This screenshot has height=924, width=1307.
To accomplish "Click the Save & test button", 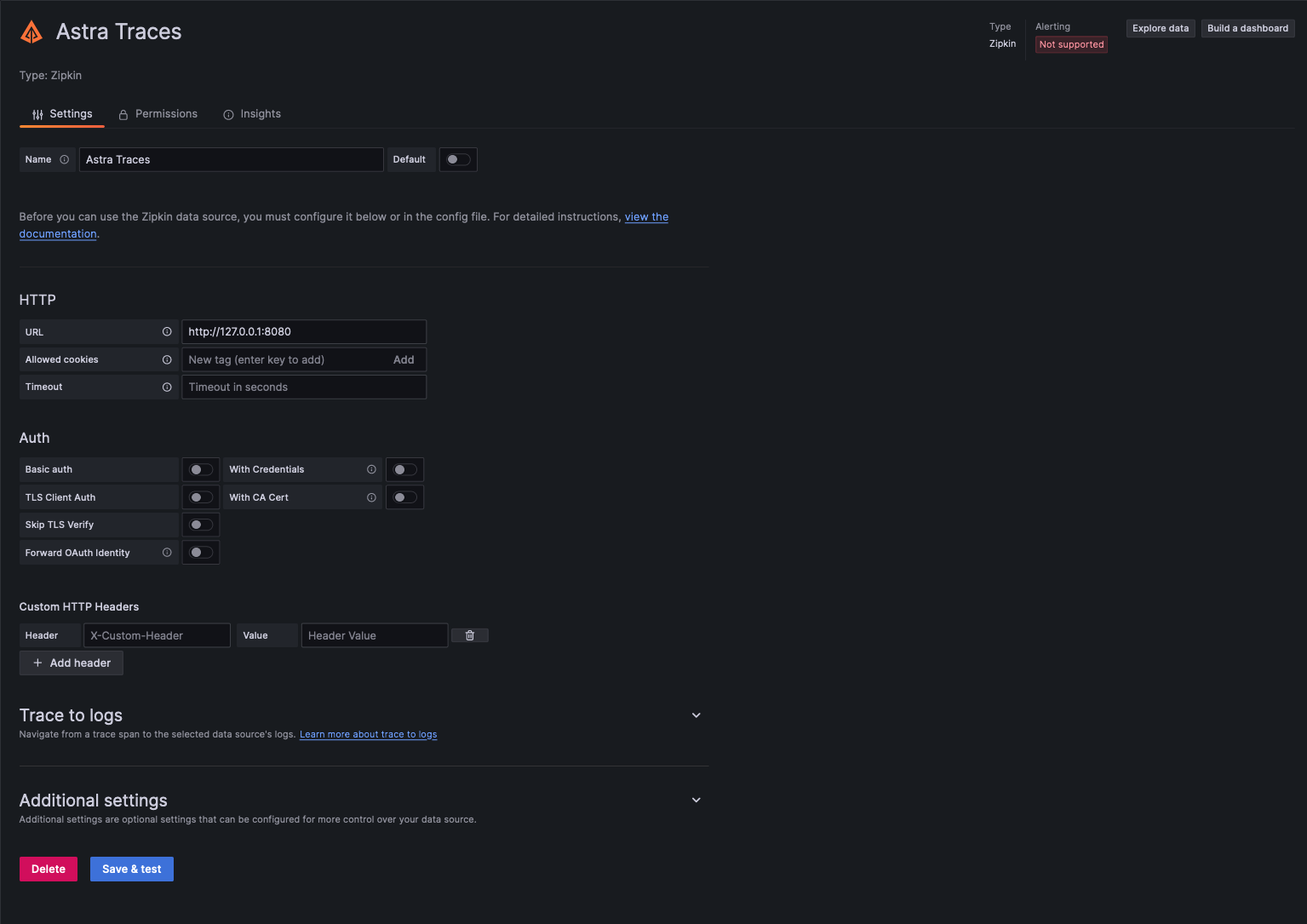I will coord(132,869).
